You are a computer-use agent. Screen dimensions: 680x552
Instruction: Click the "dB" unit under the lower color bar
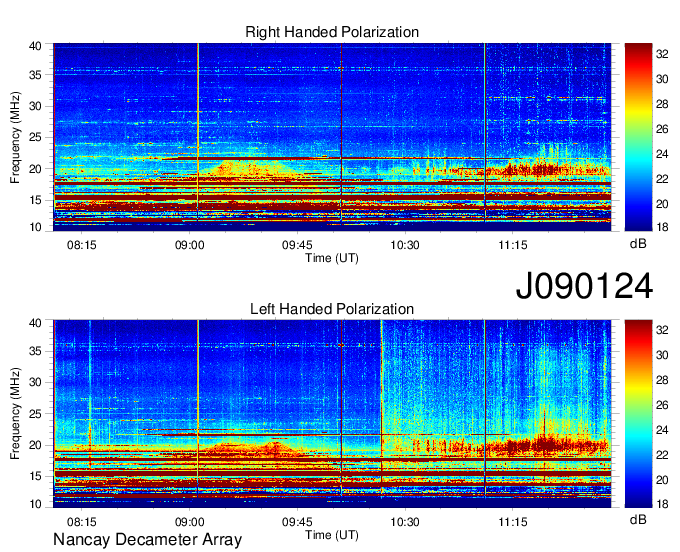tap(638, 520)
